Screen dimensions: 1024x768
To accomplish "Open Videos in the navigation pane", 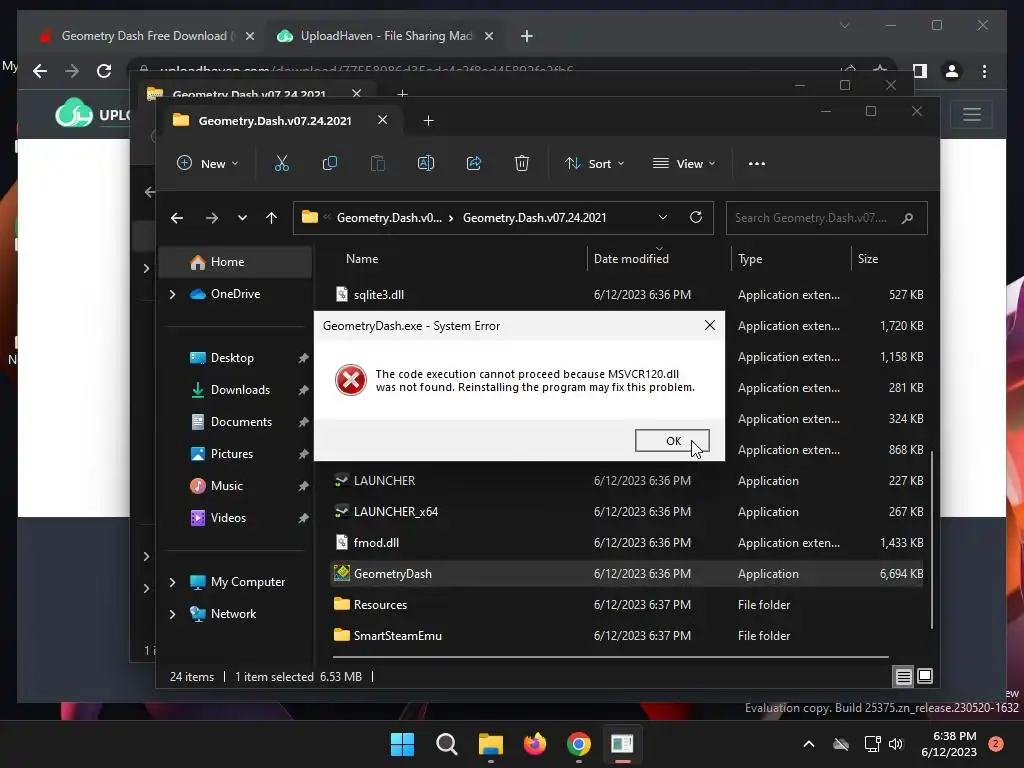I will [228, 518].
